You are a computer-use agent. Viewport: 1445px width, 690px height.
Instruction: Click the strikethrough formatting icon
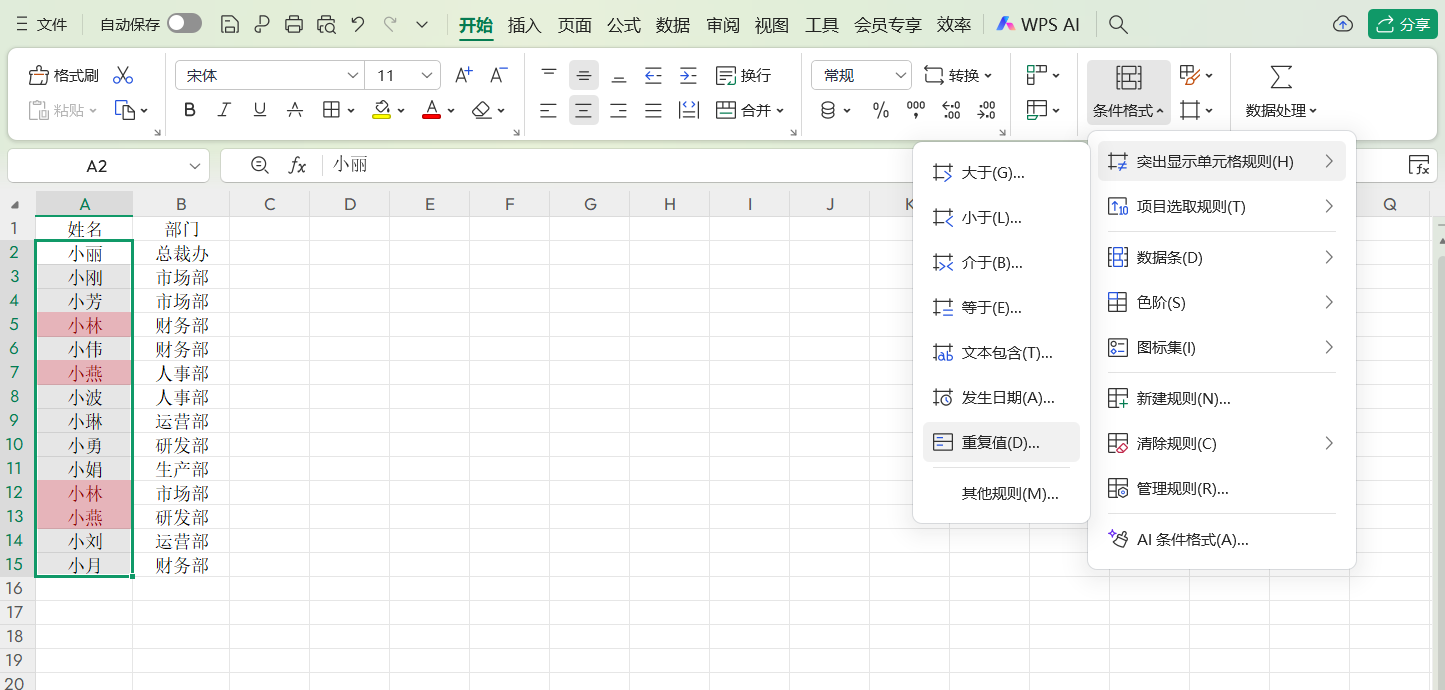pyautogui.click(x=294, y=110)
